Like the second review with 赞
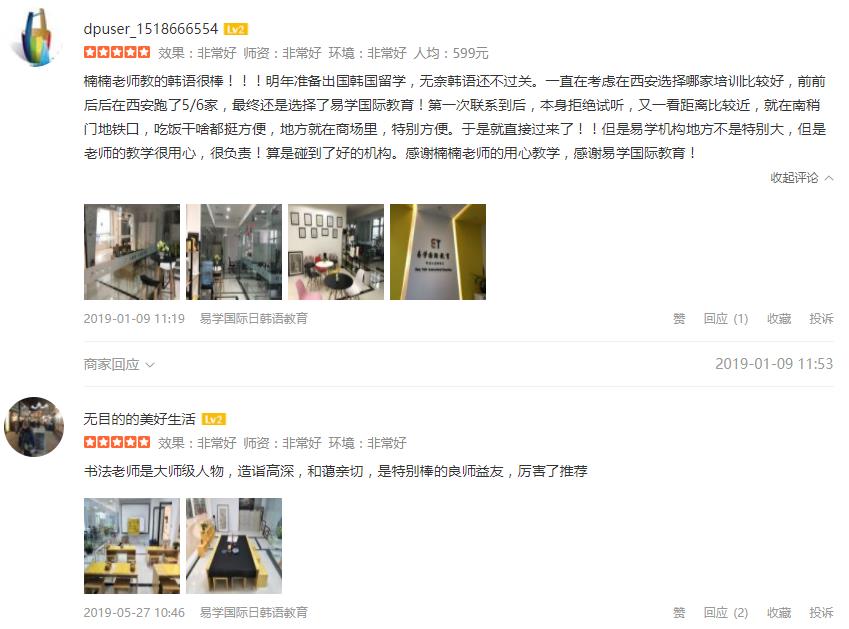The image size is (849, 629). tap(679, 612)
